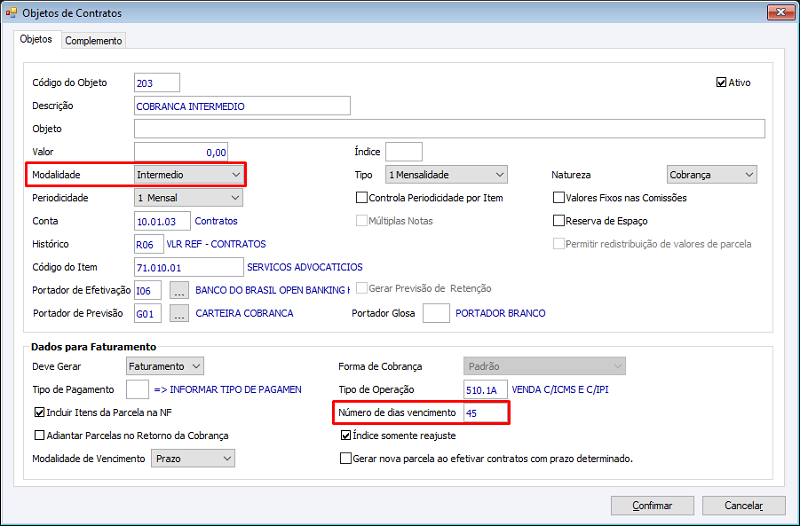
Task: Enable the Reserva de Espaço checkbox
Action: click(x=559, y=220)
